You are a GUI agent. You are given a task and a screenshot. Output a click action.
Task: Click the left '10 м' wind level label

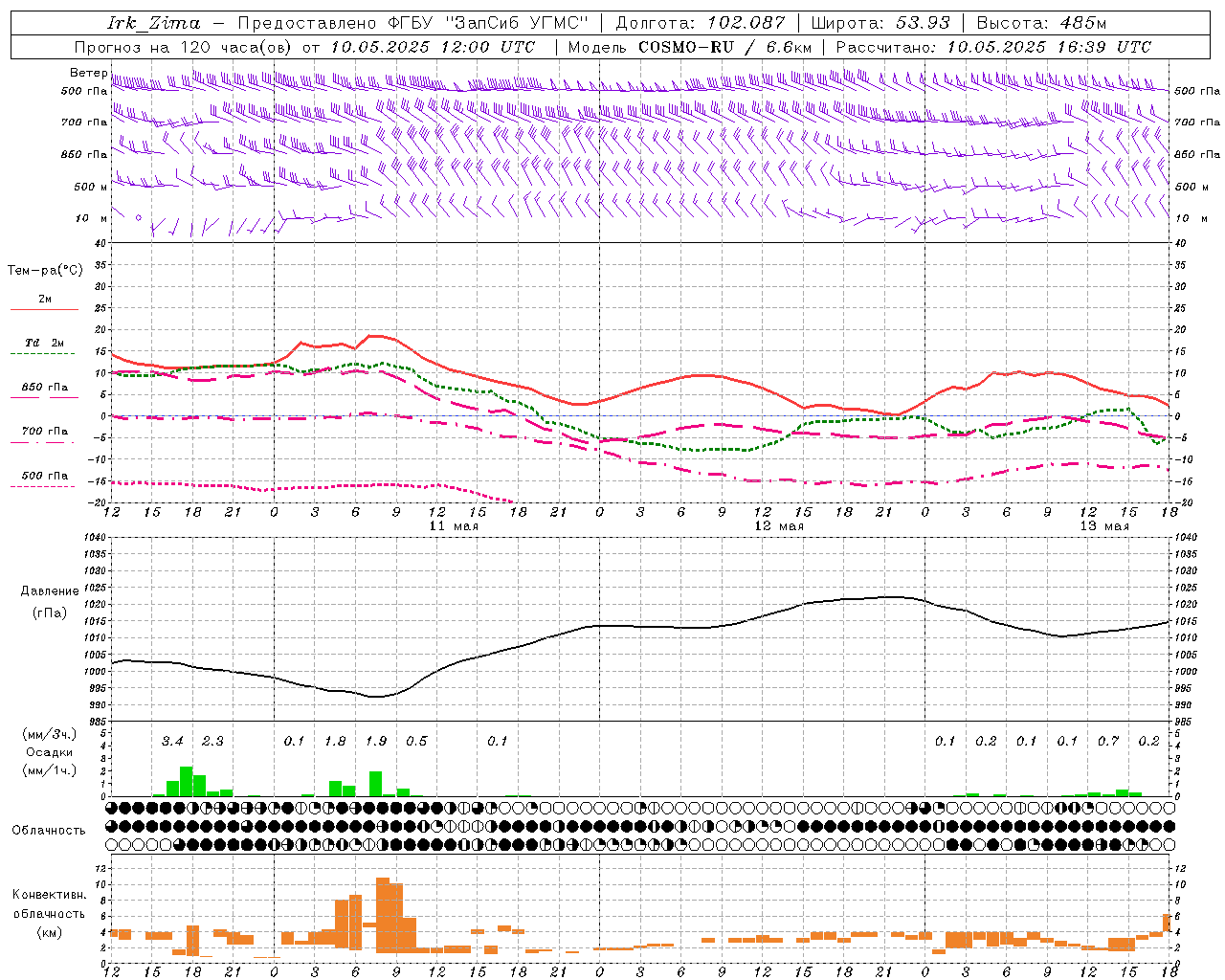[91, 219]
